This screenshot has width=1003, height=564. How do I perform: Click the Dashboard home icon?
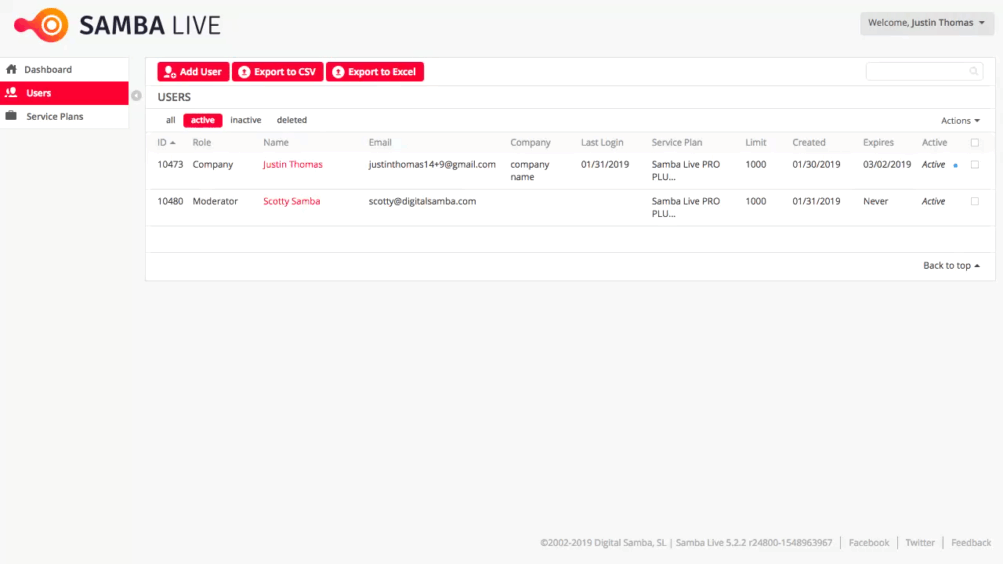pos(12,69)
